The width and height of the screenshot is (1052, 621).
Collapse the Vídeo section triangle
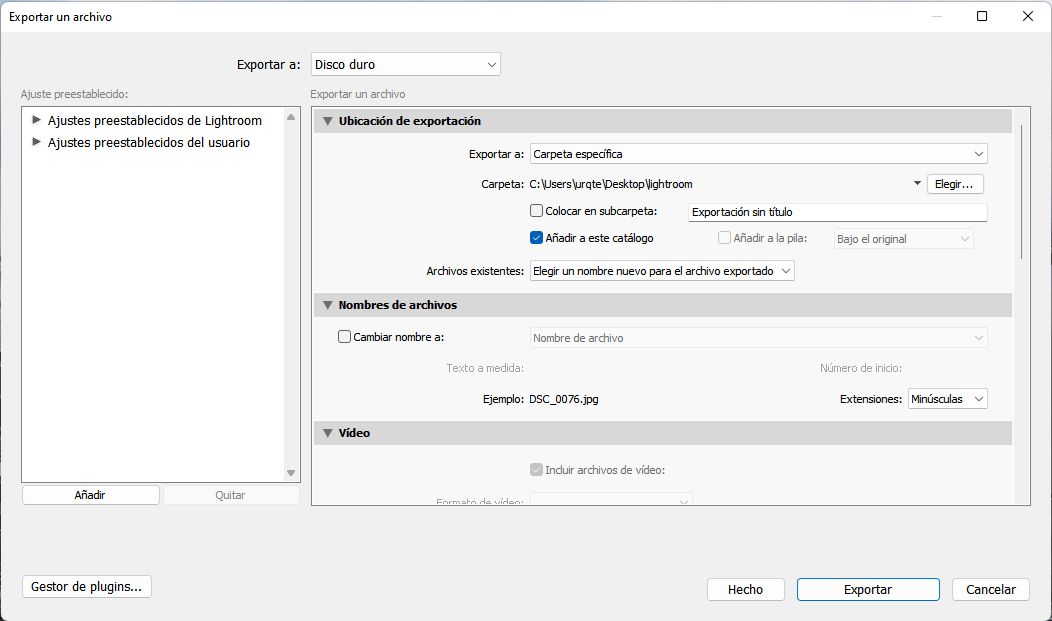pyautogui.click(x=327, y=433)
